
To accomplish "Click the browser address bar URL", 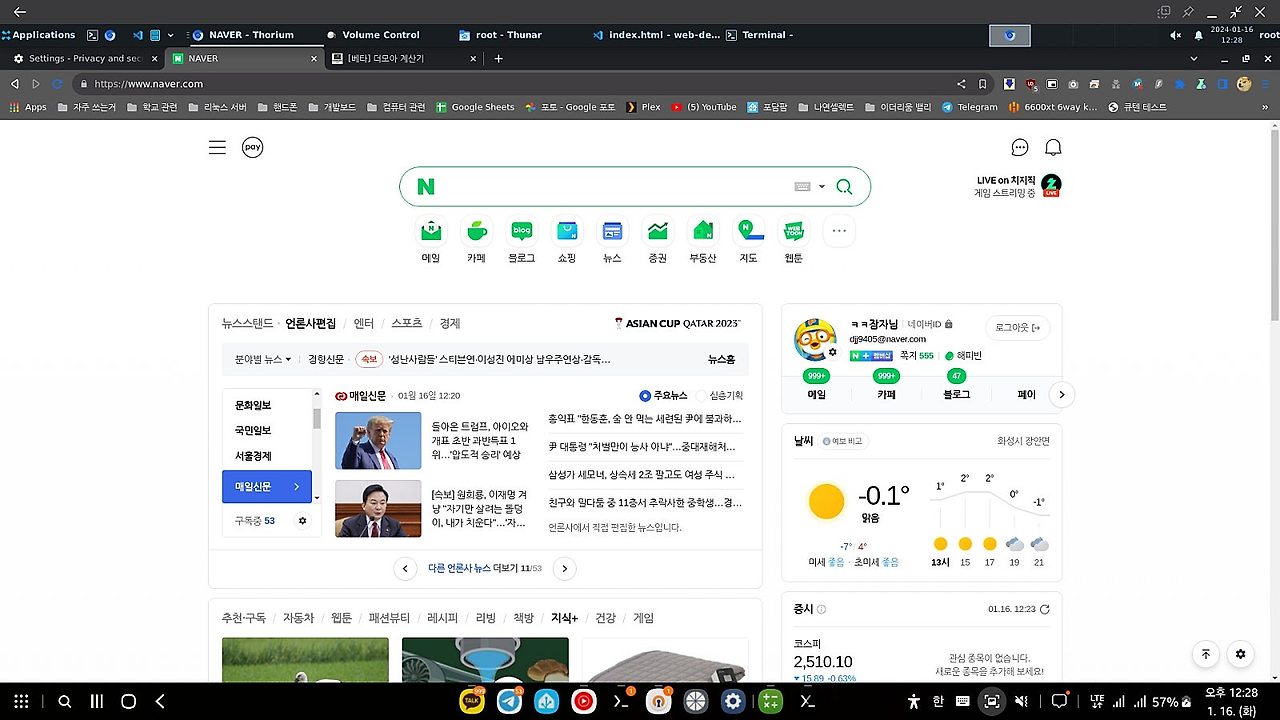I will [x=149, y=84].
